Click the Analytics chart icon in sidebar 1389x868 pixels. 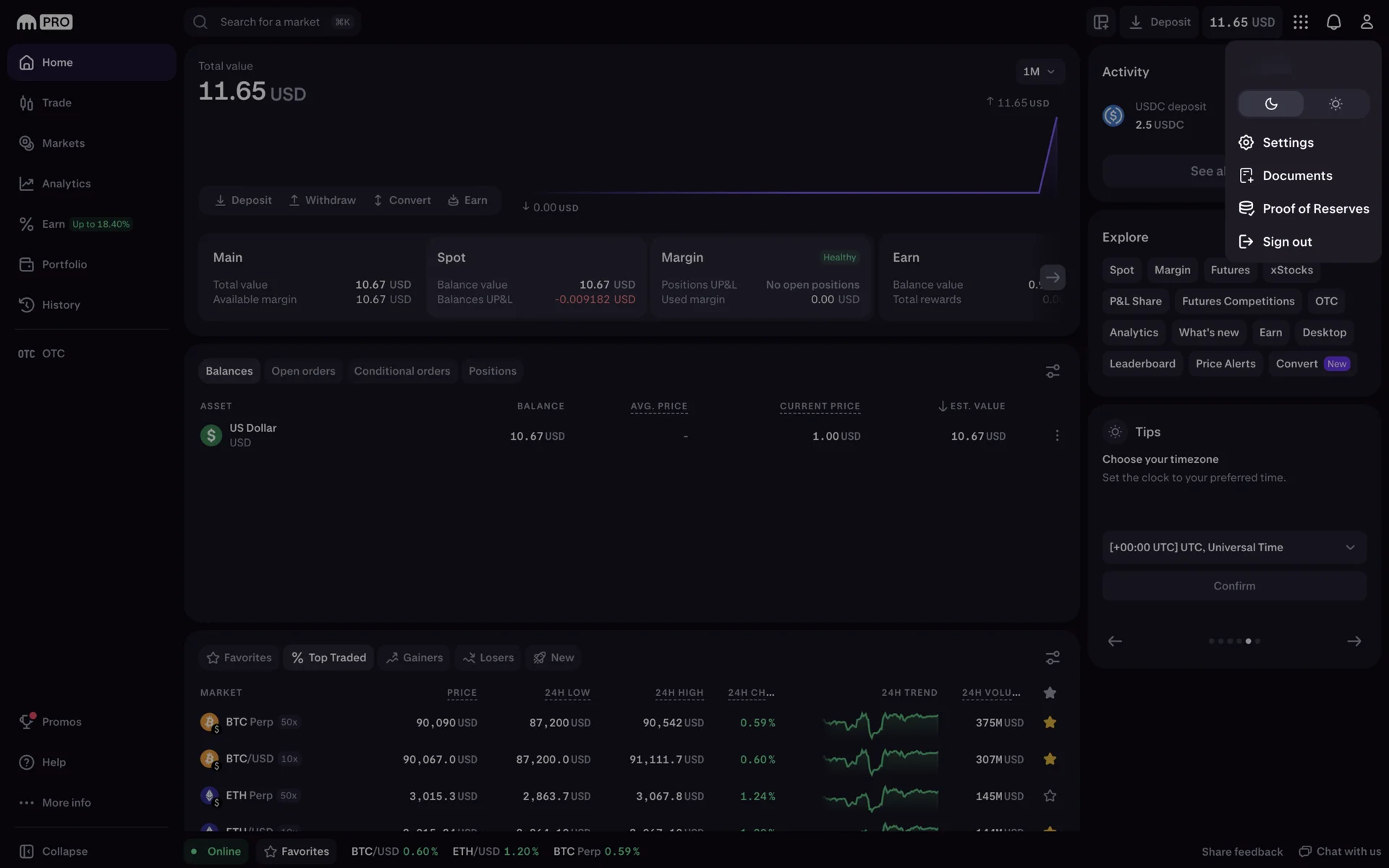(27, 184)
